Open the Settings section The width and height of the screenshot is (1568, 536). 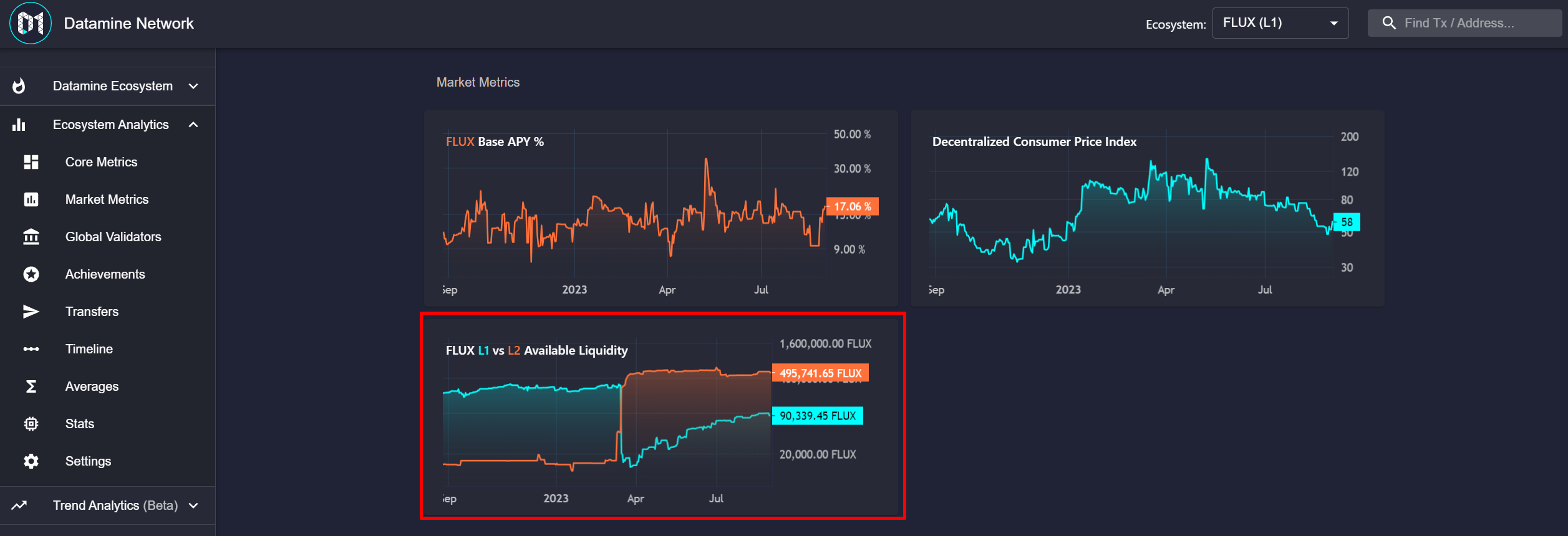pyautogui.click(x=88, y=461)
